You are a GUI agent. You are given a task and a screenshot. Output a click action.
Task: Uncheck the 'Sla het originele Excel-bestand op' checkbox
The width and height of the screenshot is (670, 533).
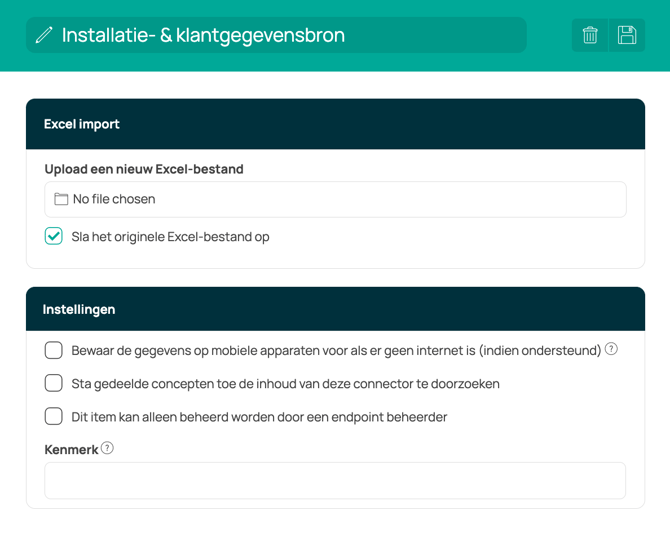(54, 237)
